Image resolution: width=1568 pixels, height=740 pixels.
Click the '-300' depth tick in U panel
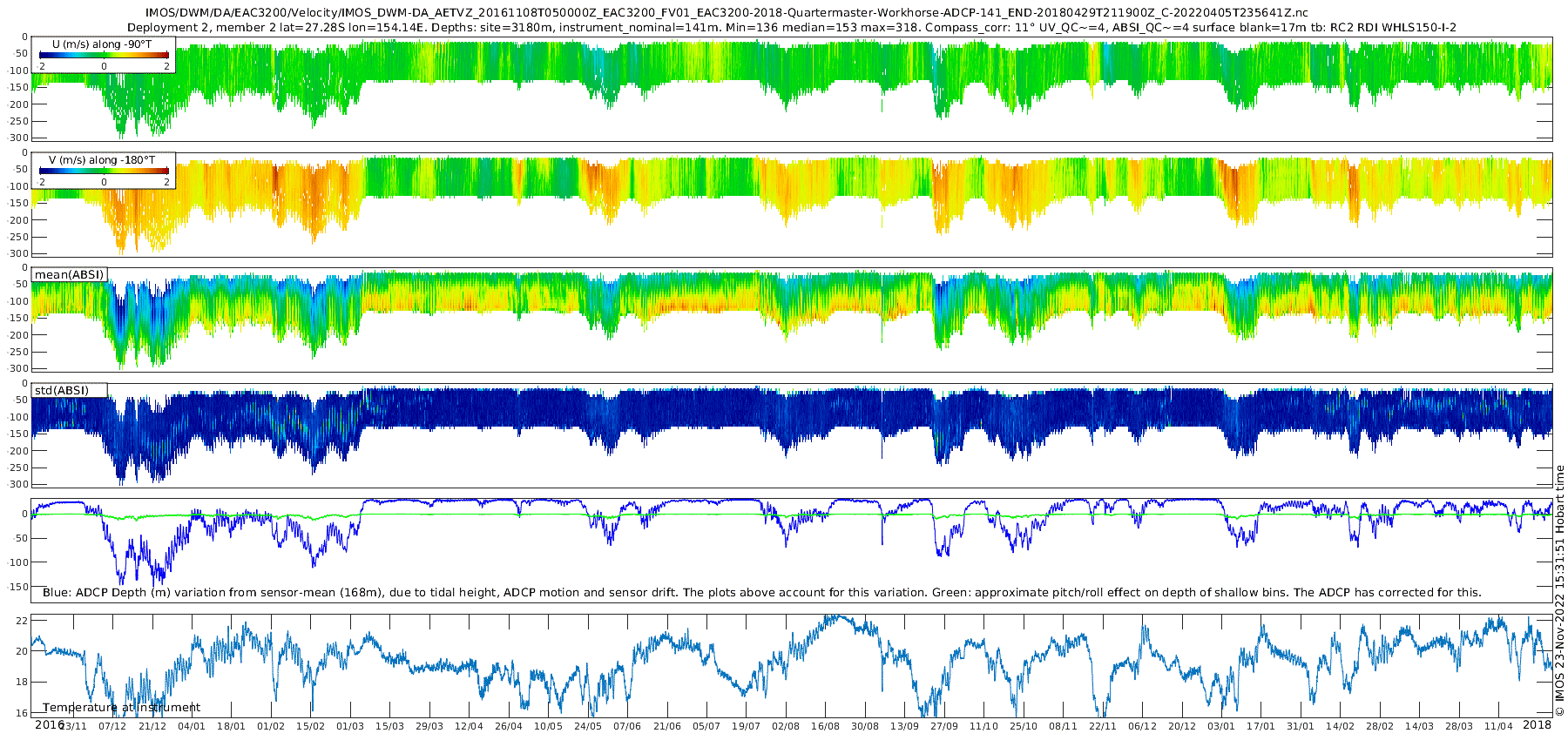(x=18, y=138)
